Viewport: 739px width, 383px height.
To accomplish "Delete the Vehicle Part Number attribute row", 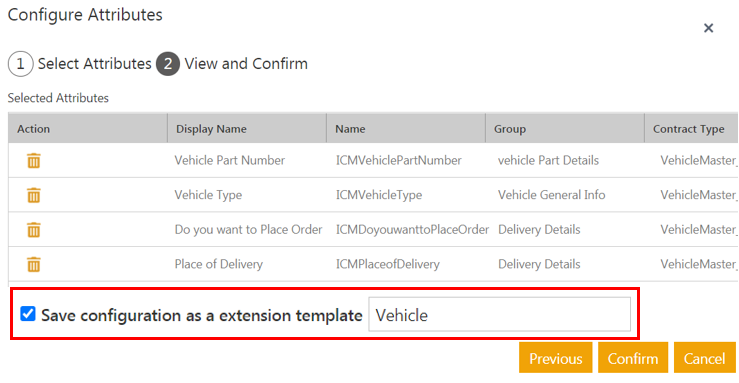I will (33, 161).
